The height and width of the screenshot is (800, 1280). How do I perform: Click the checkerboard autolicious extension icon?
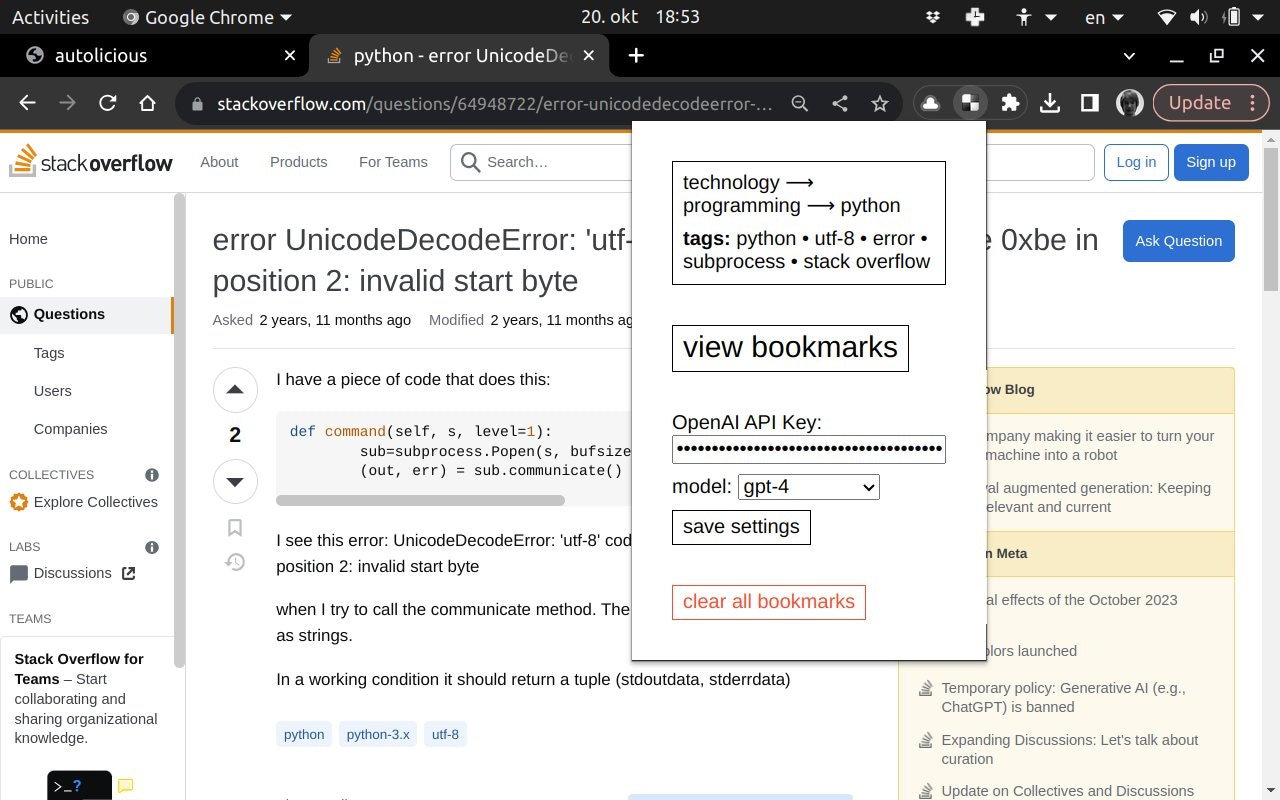tap(970, 103)
